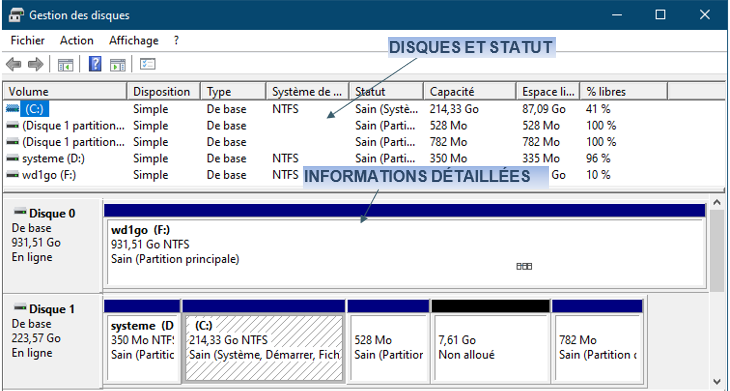Click the 335 Mo free space cell

pyautogui.click(x=541, y=159)
